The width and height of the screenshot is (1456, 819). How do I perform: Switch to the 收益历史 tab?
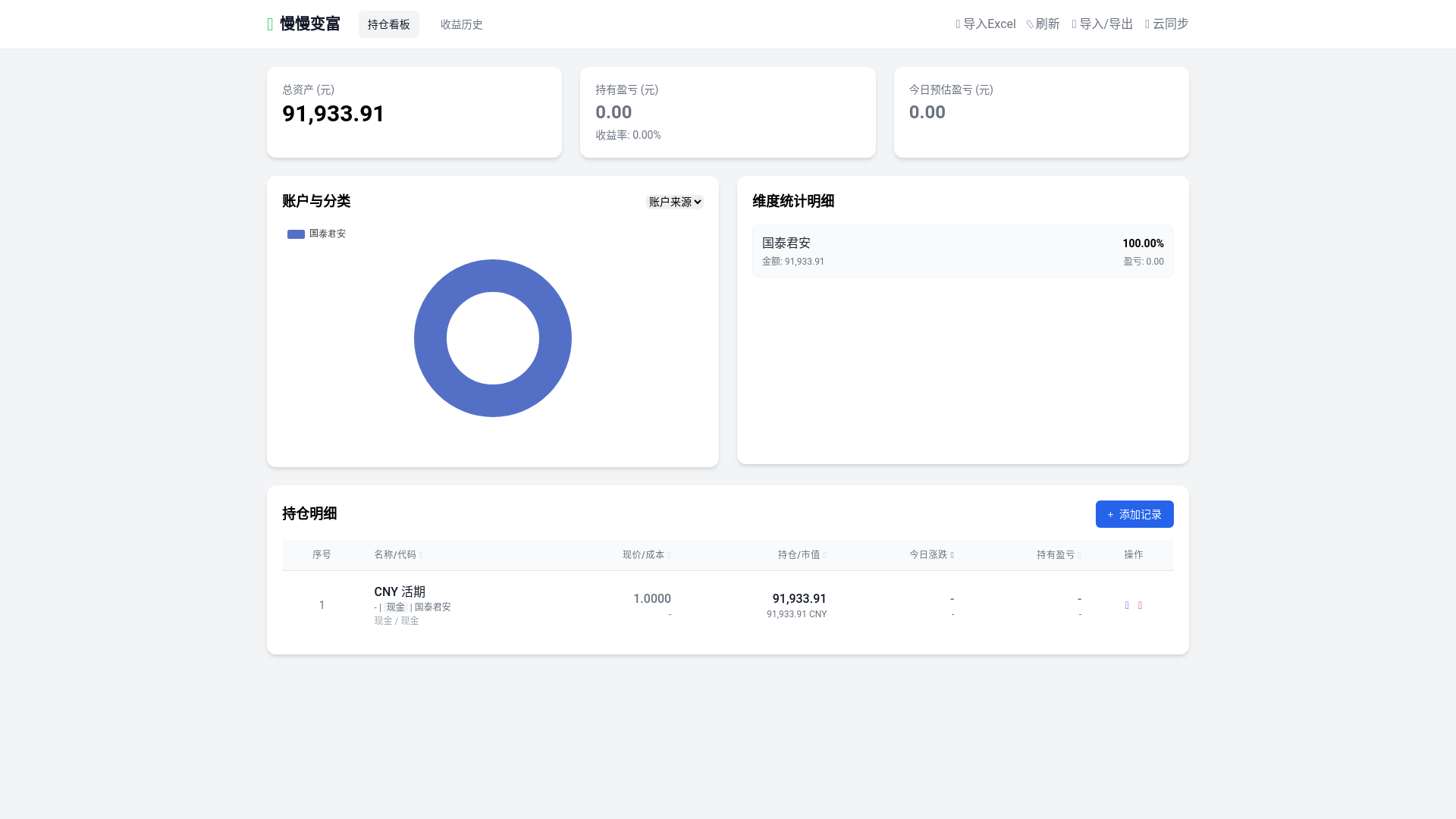point(462,24)
